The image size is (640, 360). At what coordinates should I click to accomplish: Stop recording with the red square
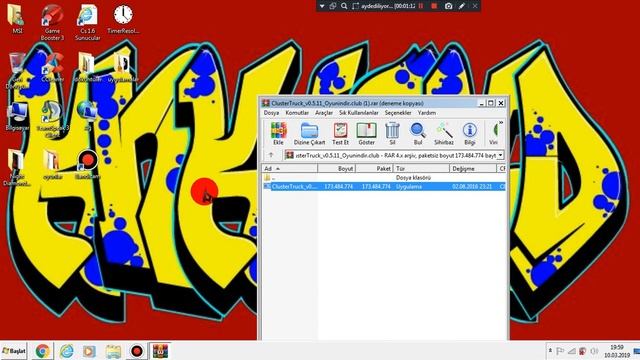point(434,6)
